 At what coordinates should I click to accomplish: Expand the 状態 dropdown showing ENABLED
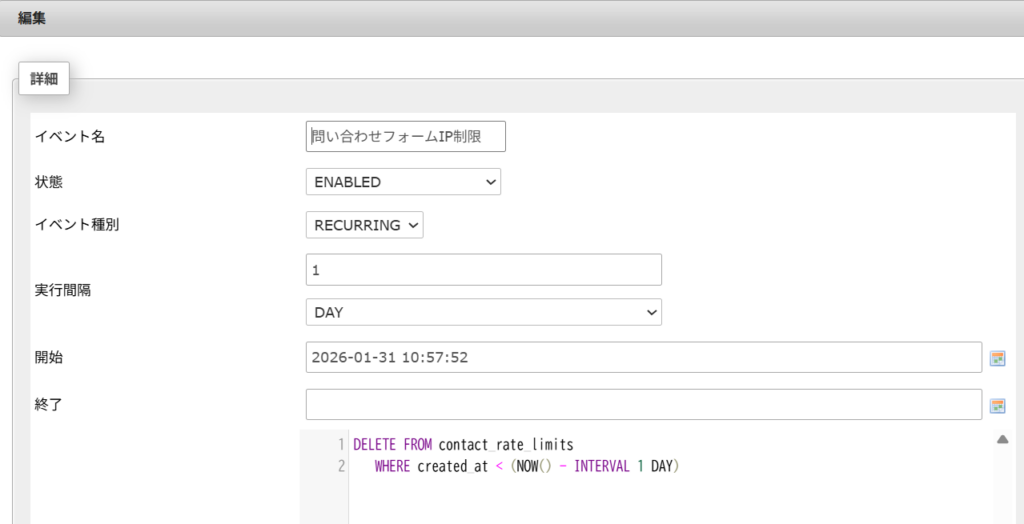tap(403, 182)
